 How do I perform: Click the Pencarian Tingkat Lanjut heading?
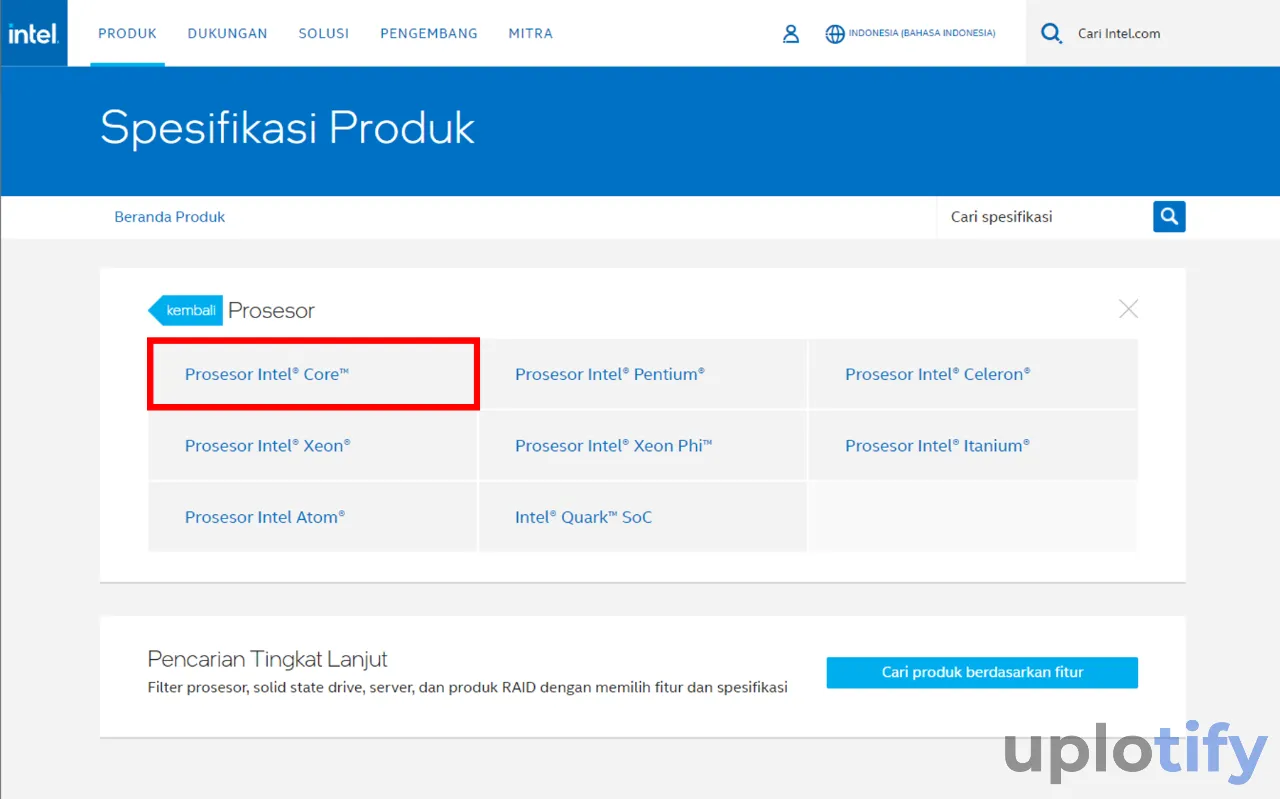click(x=267, y=659)
